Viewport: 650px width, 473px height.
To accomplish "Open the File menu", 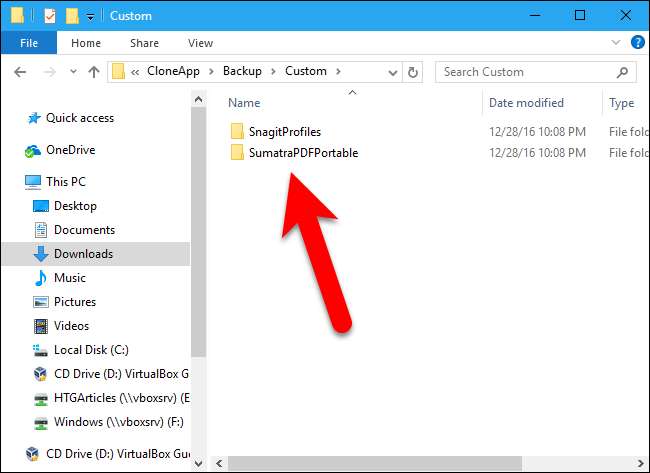I will (29, 43).
